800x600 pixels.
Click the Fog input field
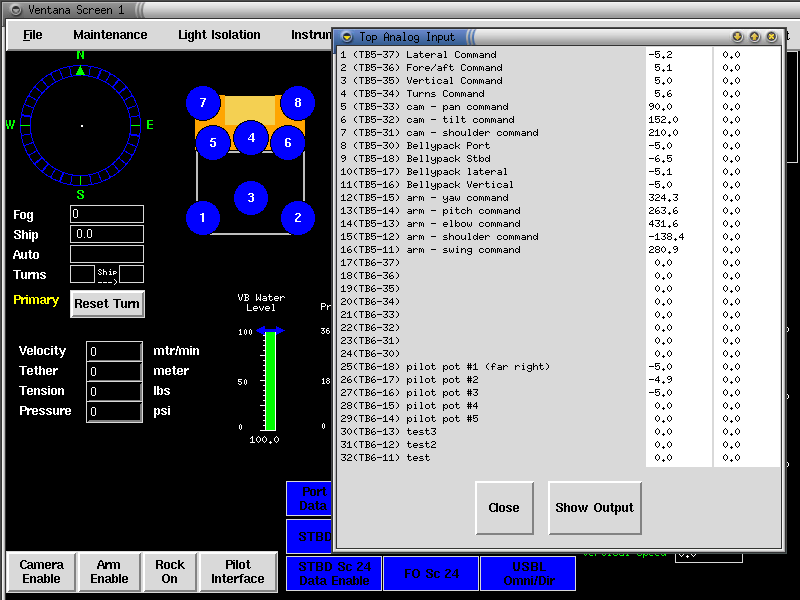(107, 214)
